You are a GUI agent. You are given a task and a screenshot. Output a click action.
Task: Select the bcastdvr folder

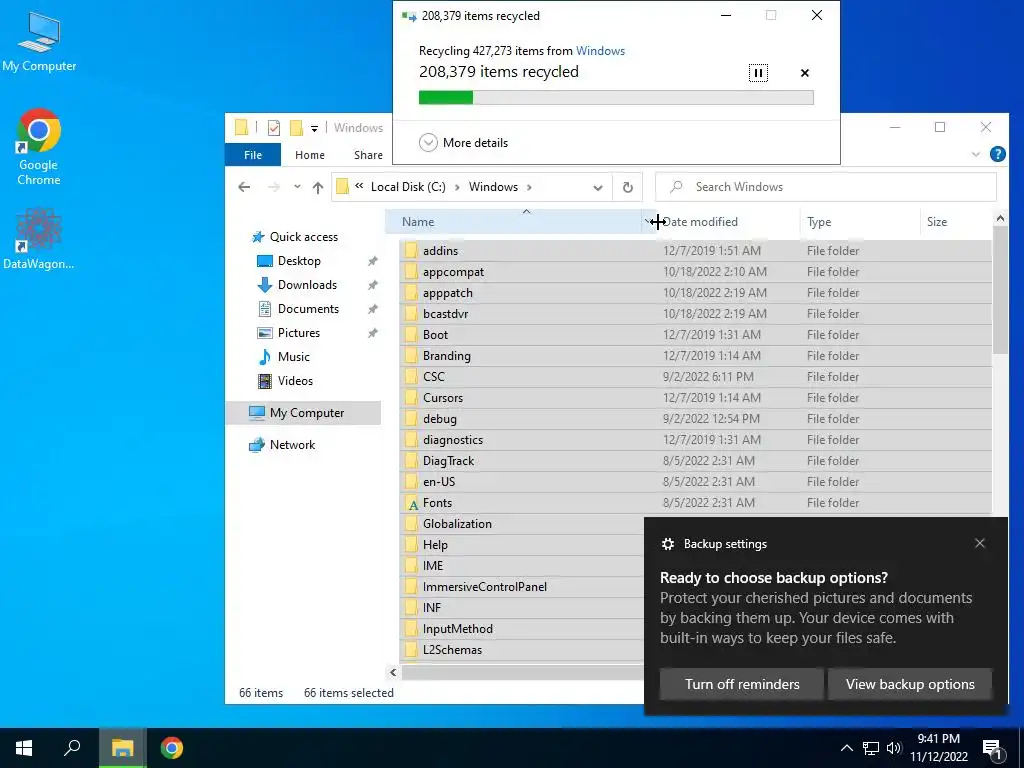[695, 313]
